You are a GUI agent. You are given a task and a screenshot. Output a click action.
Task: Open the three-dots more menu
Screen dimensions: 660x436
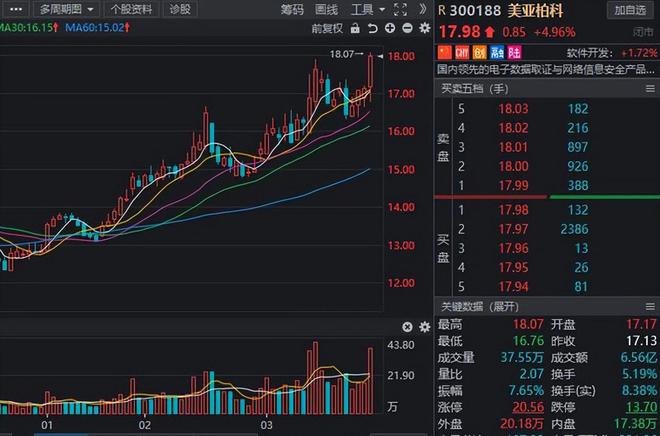pos(16,9)
